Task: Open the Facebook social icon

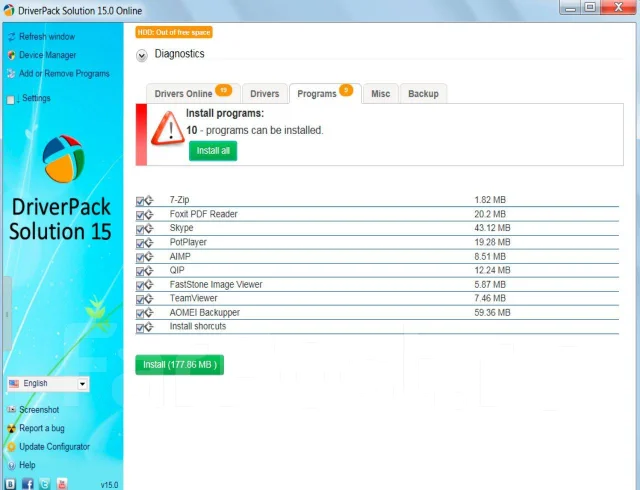Action: click(27, 484)
